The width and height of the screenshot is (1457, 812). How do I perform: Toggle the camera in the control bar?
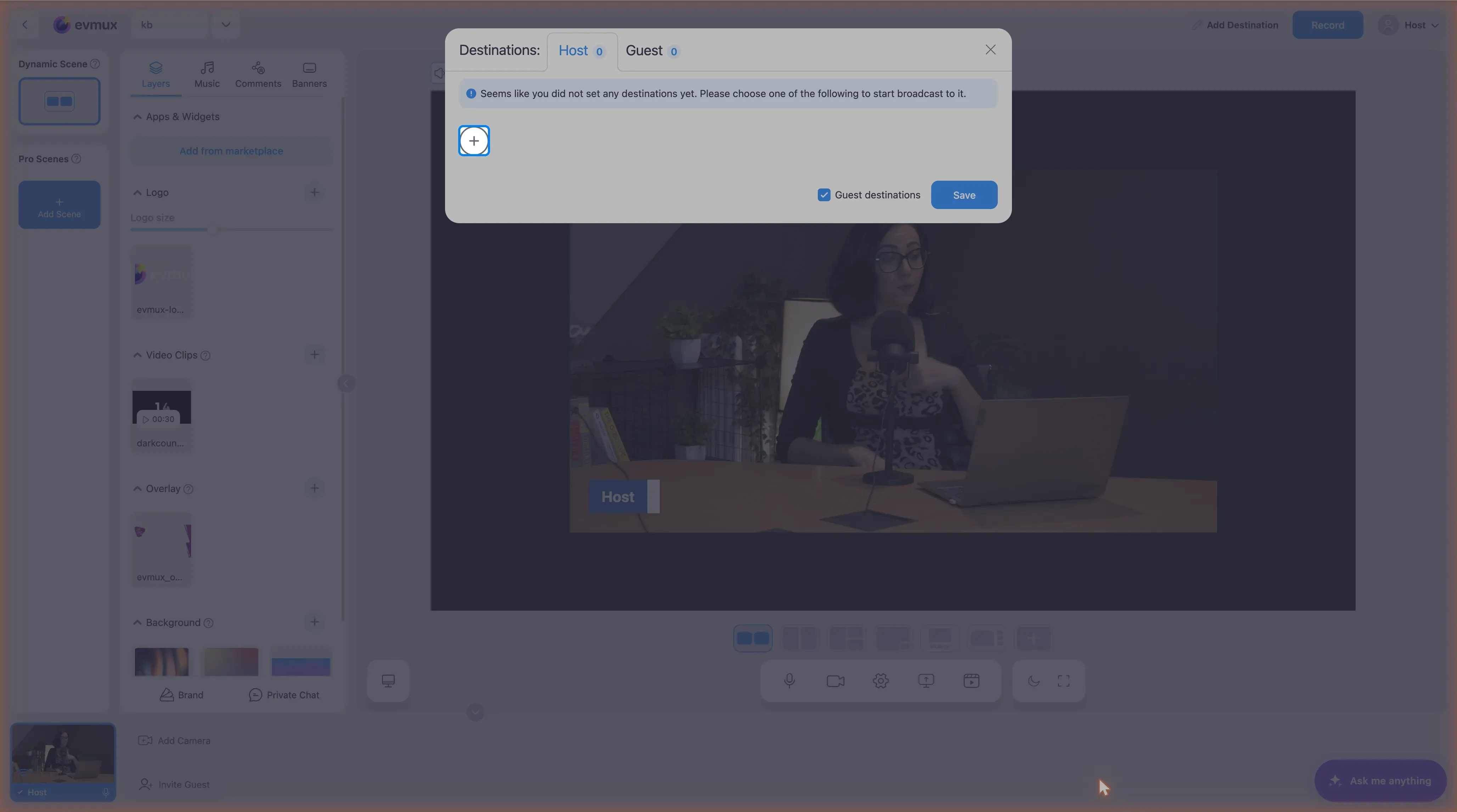[836, 681]
